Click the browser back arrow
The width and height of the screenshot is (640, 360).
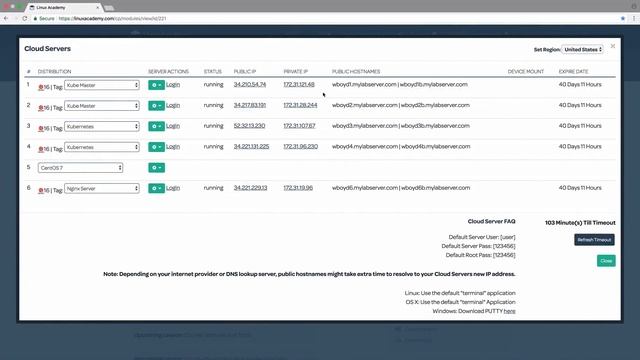coord(6,18)
